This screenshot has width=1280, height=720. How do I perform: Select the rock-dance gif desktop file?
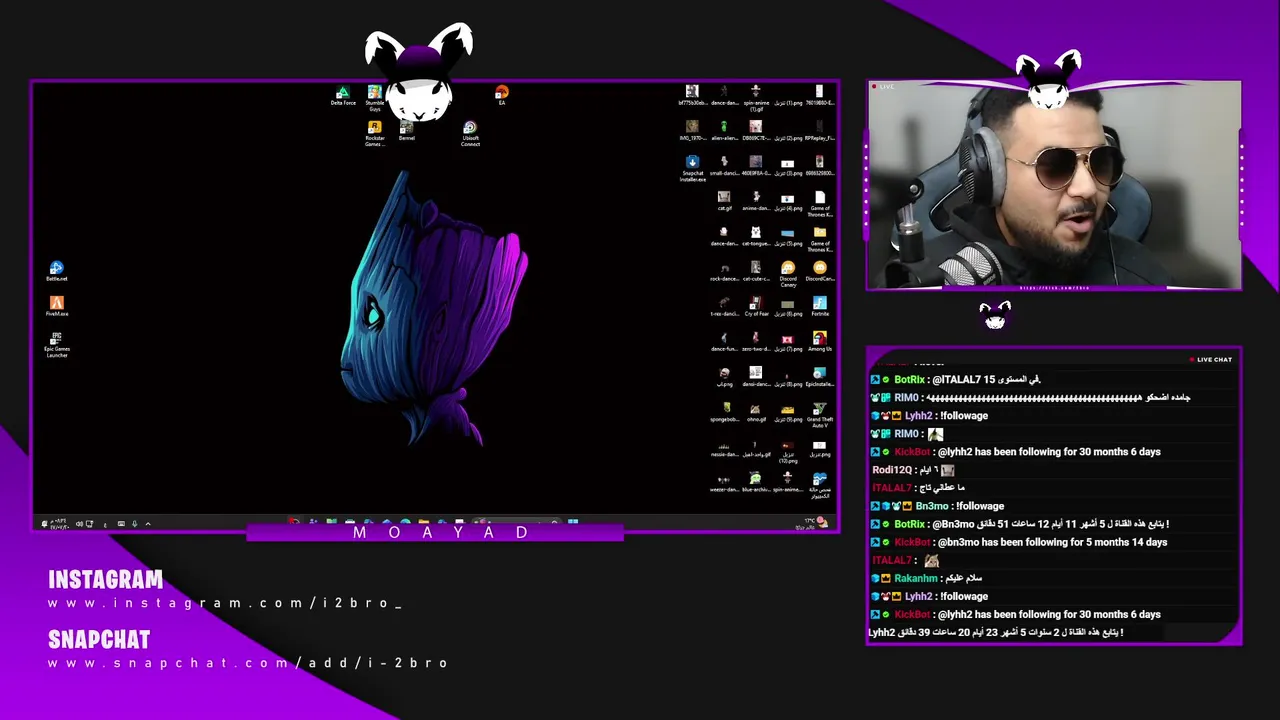tap(724, 271)
